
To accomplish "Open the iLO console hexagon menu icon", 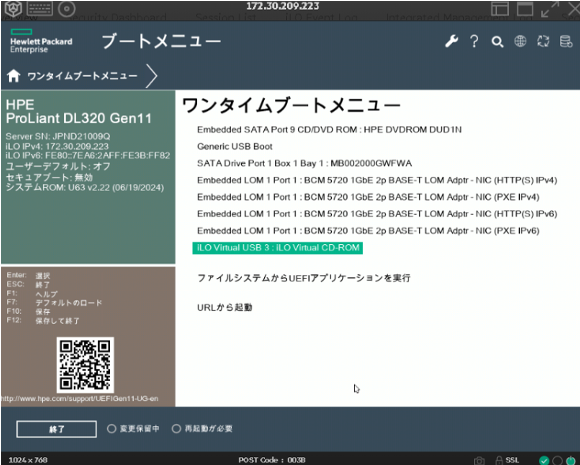I will point(13,8).
